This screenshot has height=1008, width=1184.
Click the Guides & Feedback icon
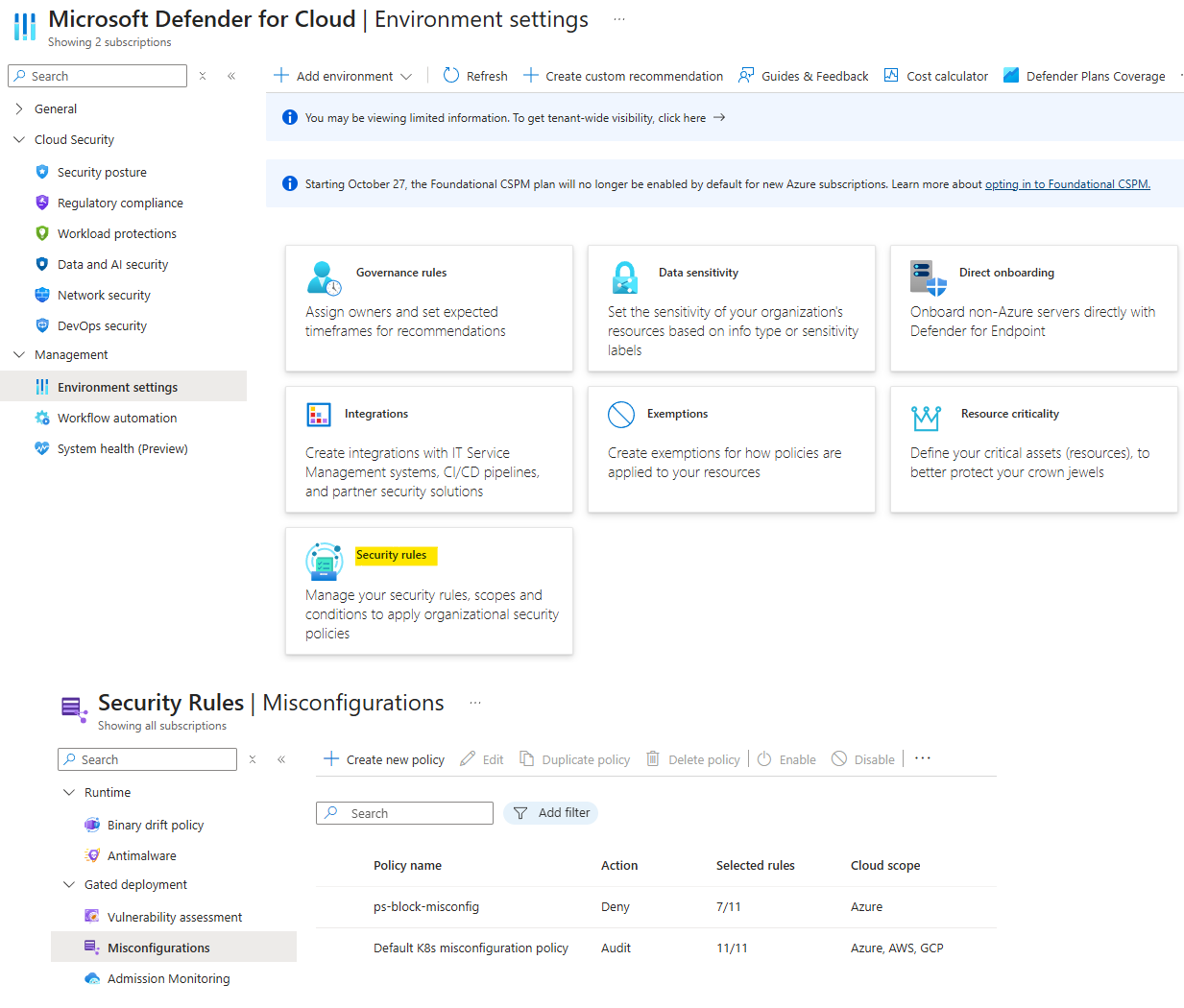pos(746,75)
